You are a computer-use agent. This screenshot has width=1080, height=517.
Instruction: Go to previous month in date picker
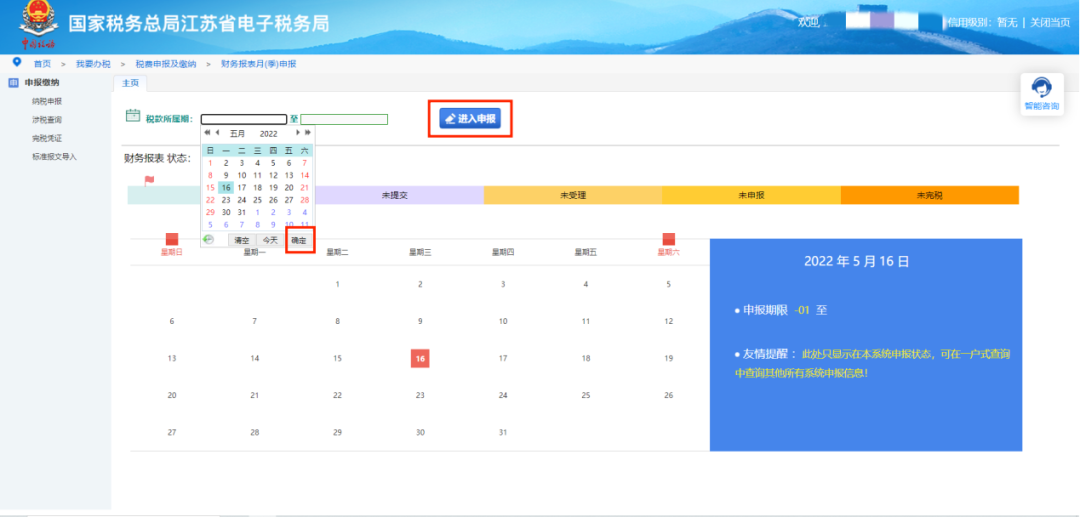[217, 132]
